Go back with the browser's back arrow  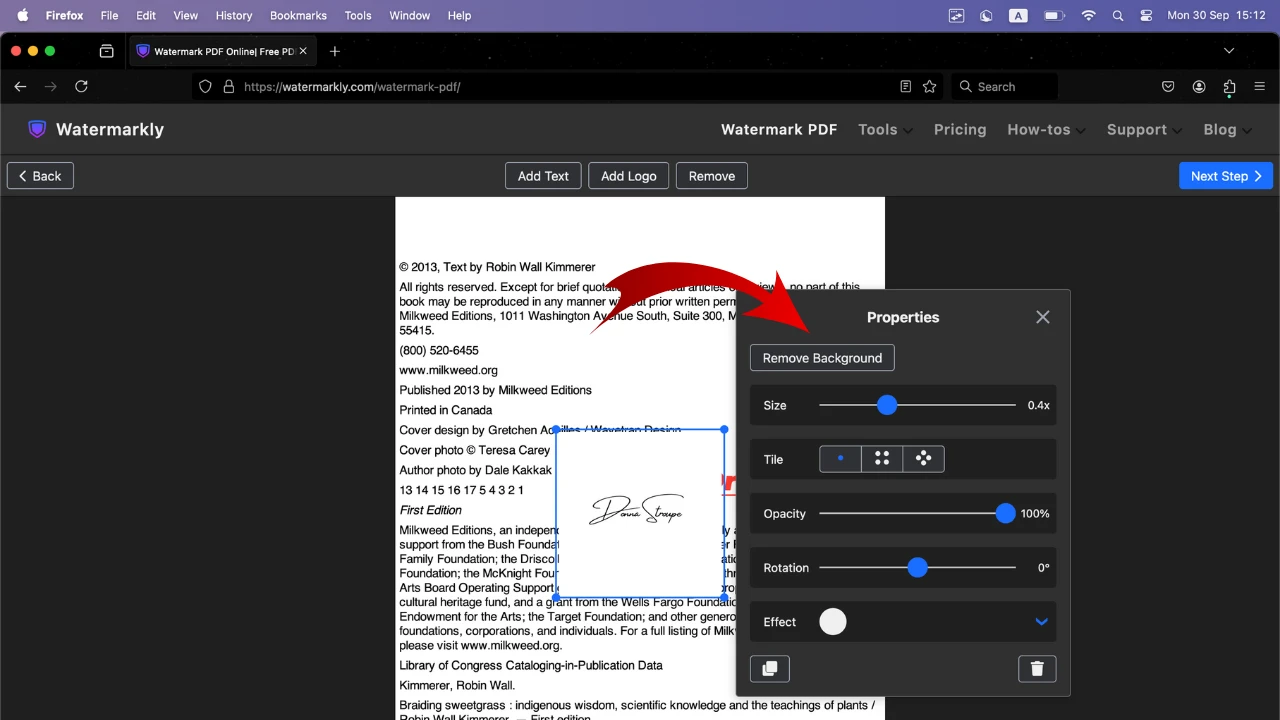point(20,87)
